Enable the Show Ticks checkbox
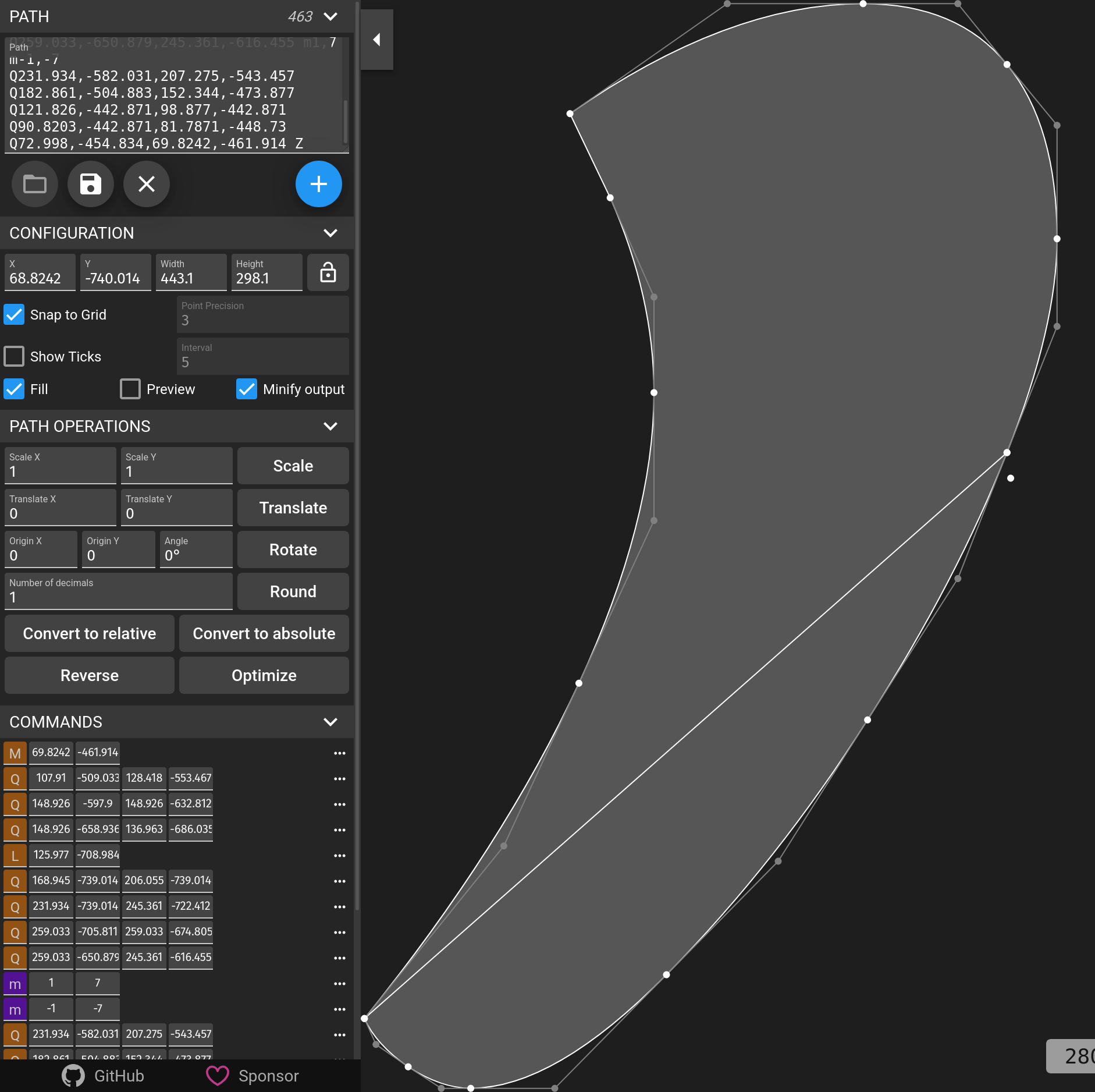The image size is (1095, 1092). 14,356
